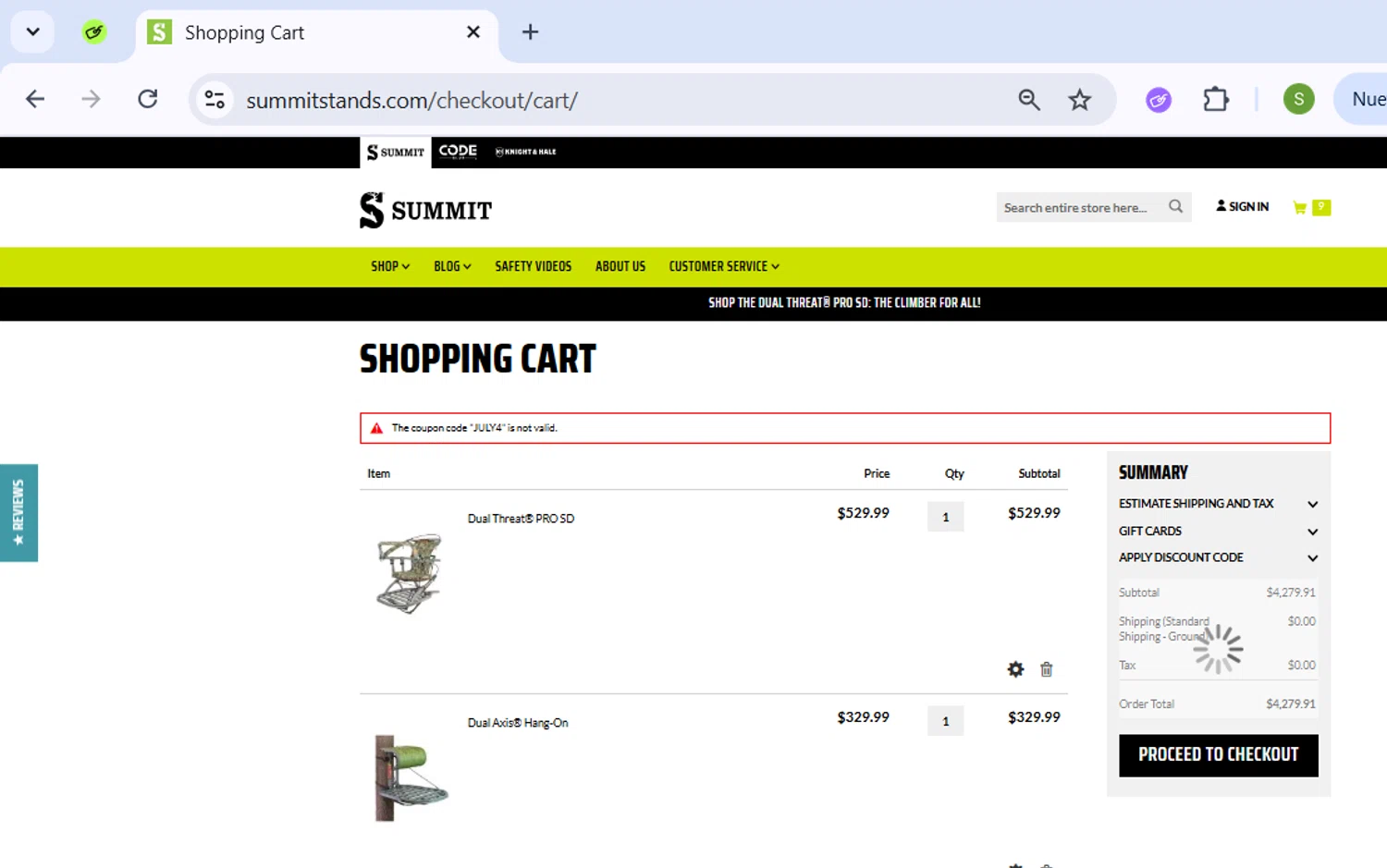
Task: Reload the page
Action: [148, 99]
